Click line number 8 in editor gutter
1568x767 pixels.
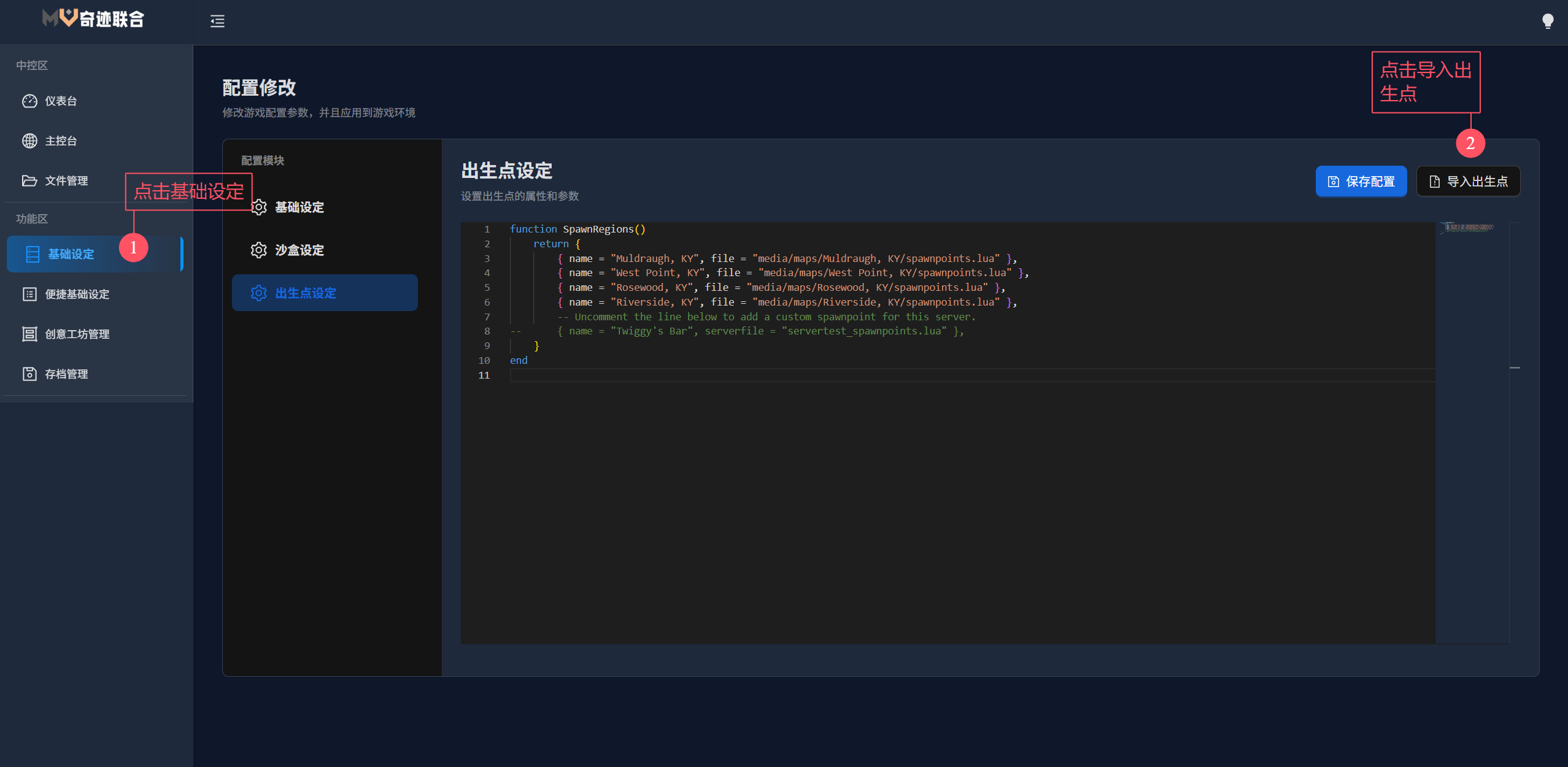[487, 331]
